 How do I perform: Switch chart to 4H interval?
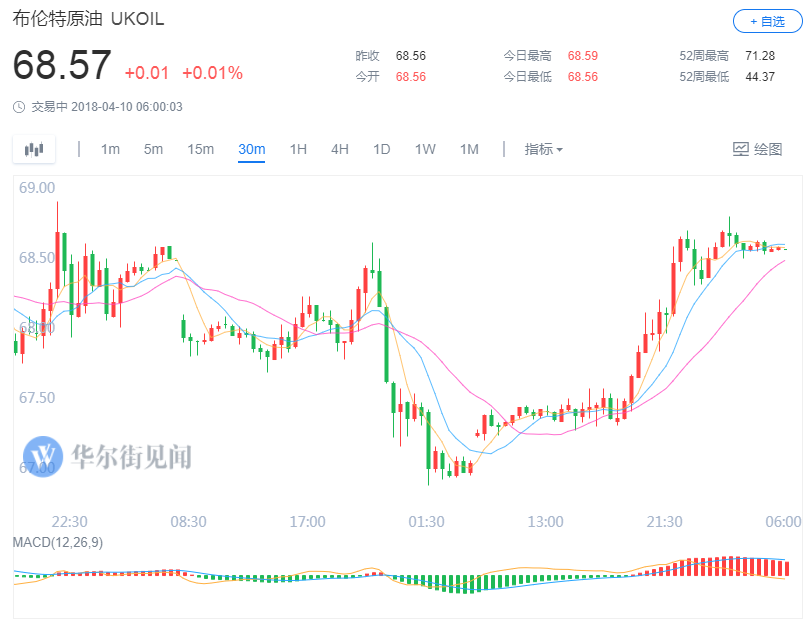(340, 149)
